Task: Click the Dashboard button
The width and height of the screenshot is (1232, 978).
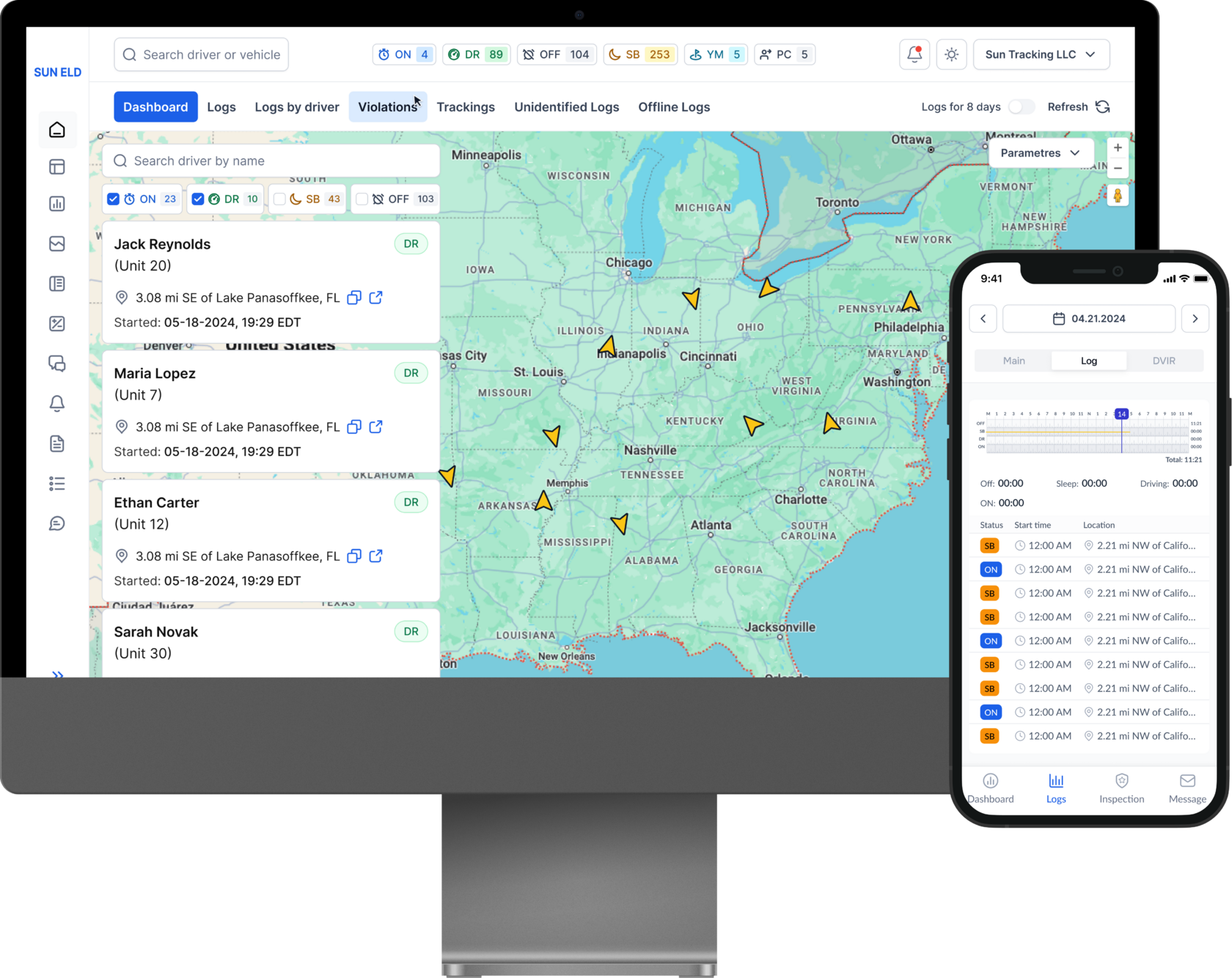Action: pos(155,107)
